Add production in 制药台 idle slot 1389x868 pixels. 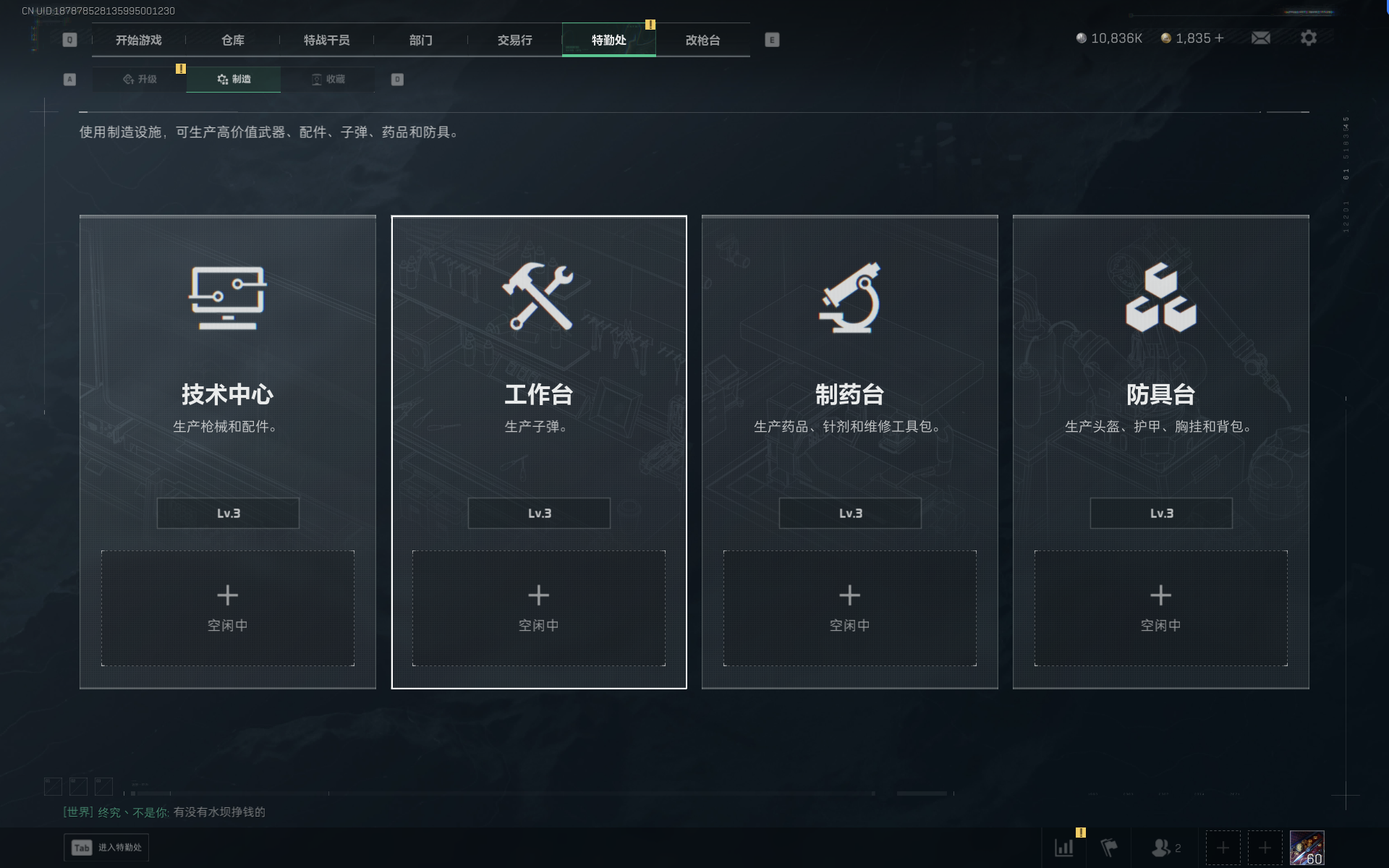coord(850,608)
